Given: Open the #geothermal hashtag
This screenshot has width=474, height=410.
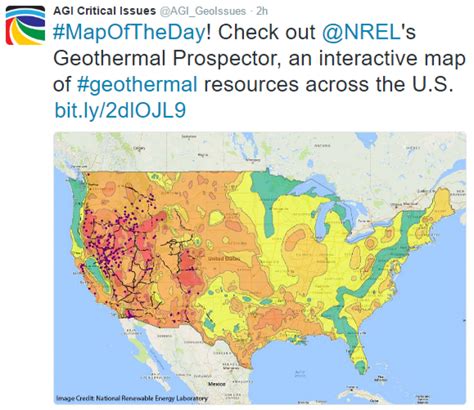Looking at the screenshot, I should 137,84.
